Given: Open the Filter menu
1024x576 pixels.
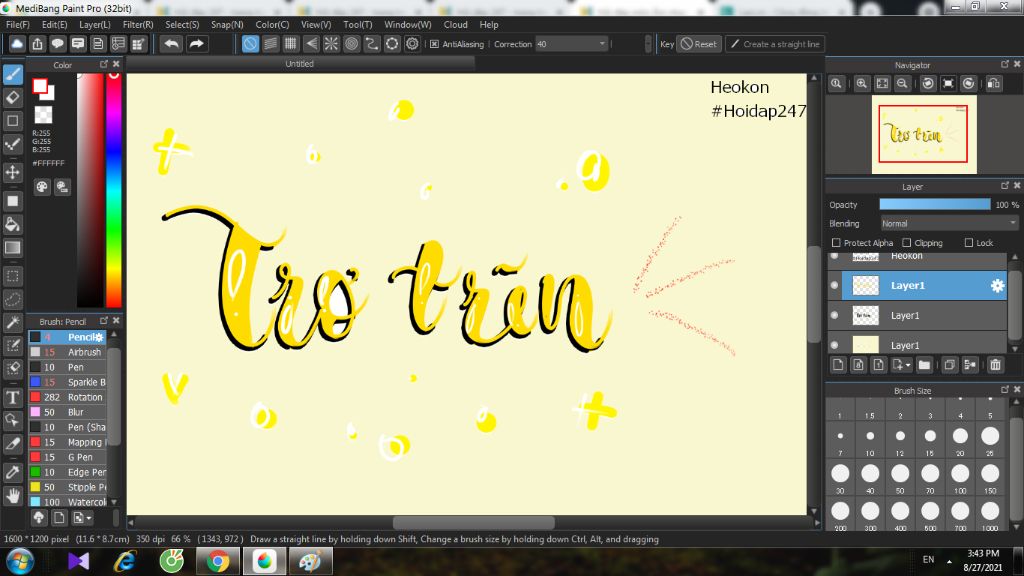Looking at the screenshot, I should (x=138, y=25).
